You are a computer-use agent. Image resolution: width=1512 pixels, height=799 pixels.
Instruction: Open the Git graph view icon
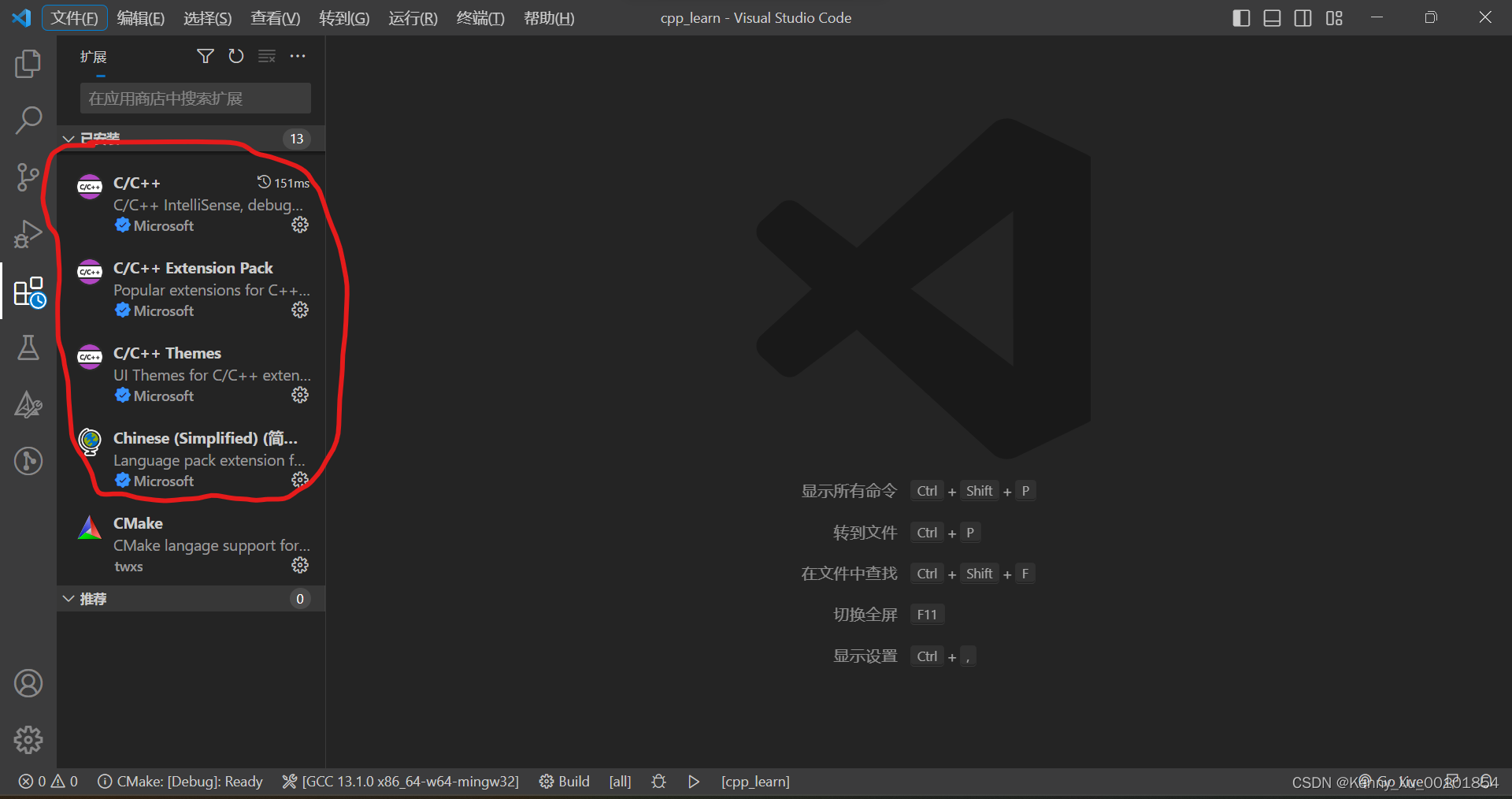tap(28, 461)
